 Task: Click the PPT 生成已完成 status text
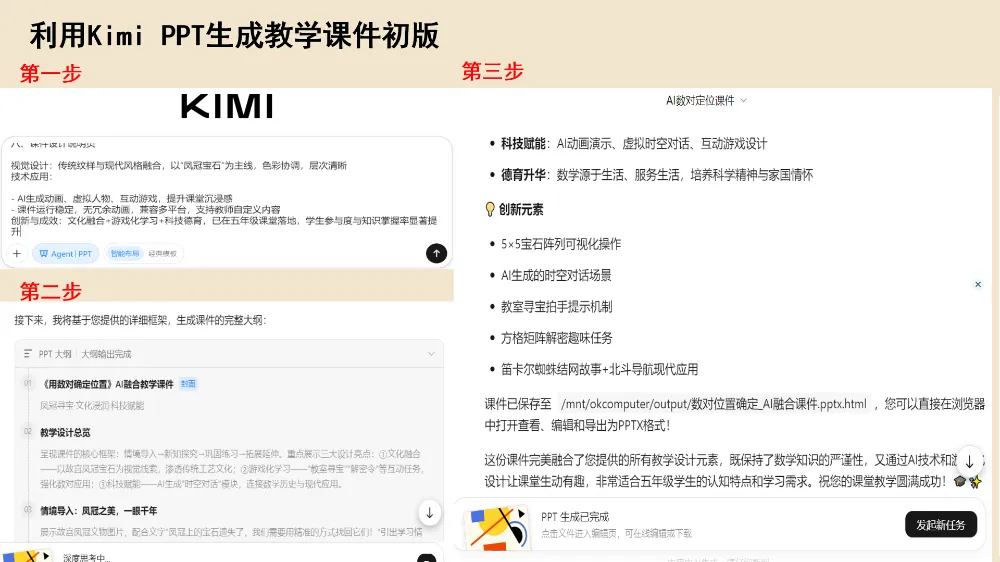575,517
